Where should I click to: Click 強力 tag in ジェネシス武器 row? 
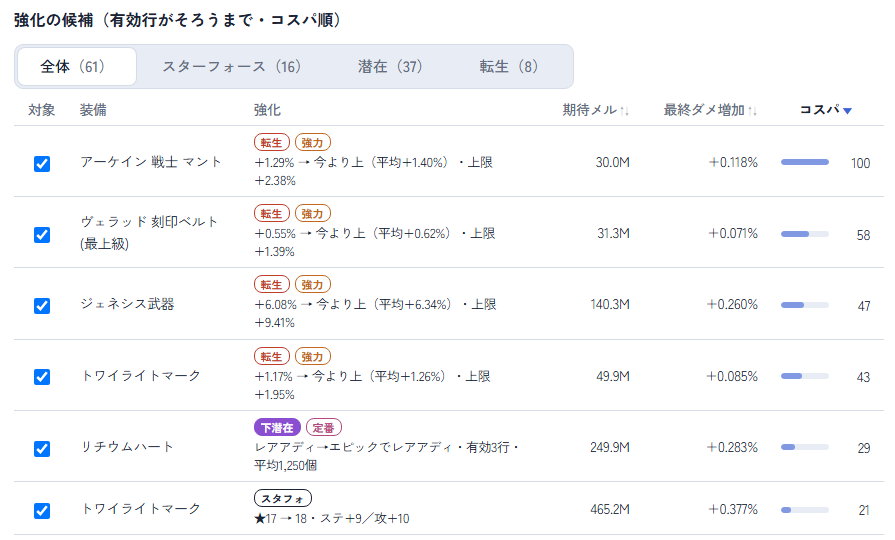click(313, 285)
